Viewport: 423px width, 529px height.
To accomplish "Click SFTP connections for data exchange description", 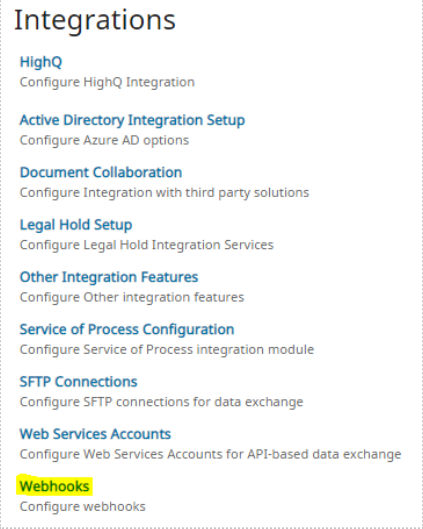I will [162, 402].
